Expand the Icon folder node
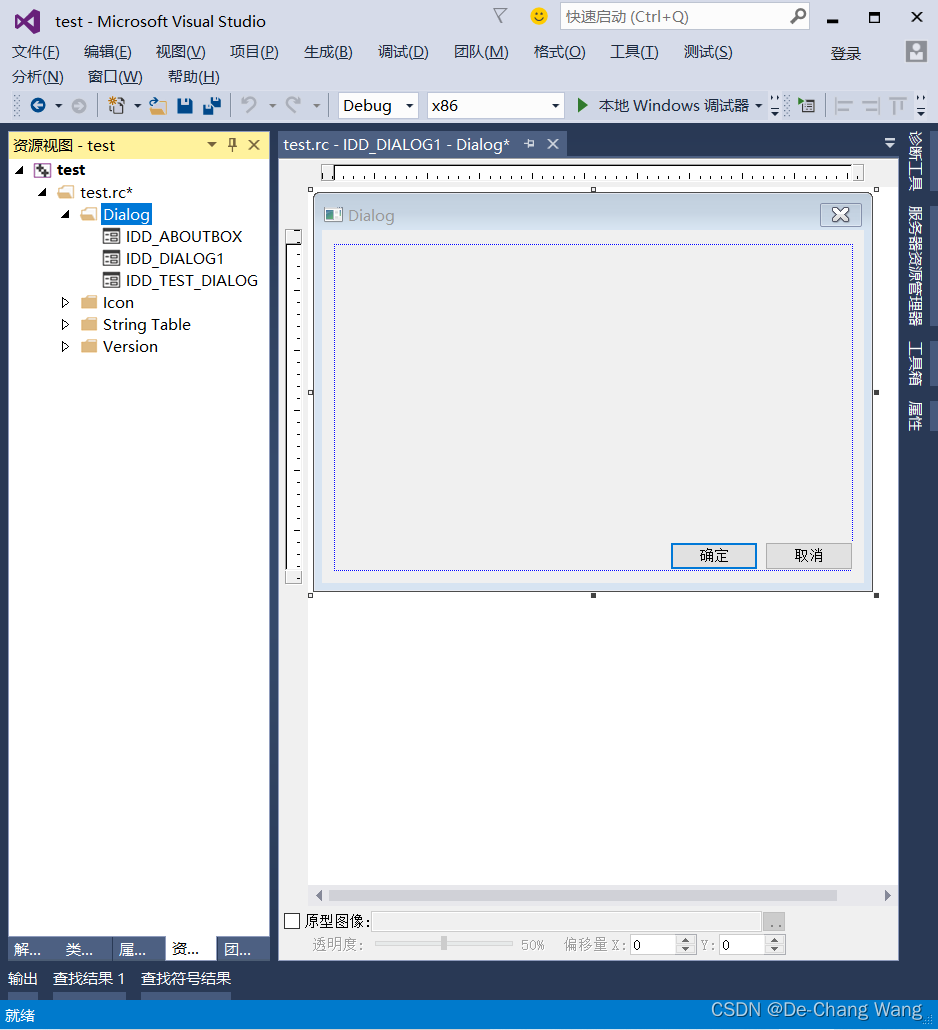This screenshot has height=1030, width=938. point(65,303)
